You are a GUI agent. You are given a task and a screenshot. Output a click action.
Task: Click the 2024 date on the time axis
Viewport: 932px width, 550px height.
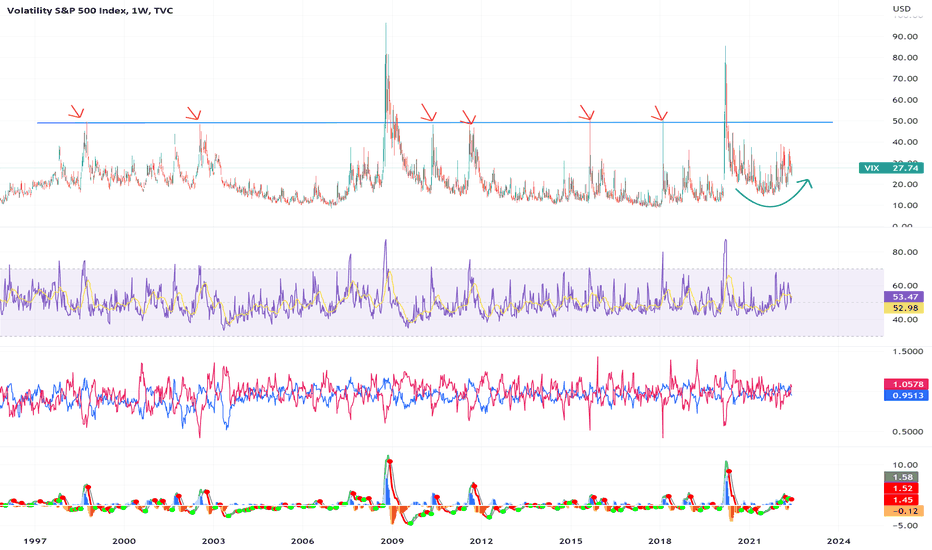coord(838,541)
